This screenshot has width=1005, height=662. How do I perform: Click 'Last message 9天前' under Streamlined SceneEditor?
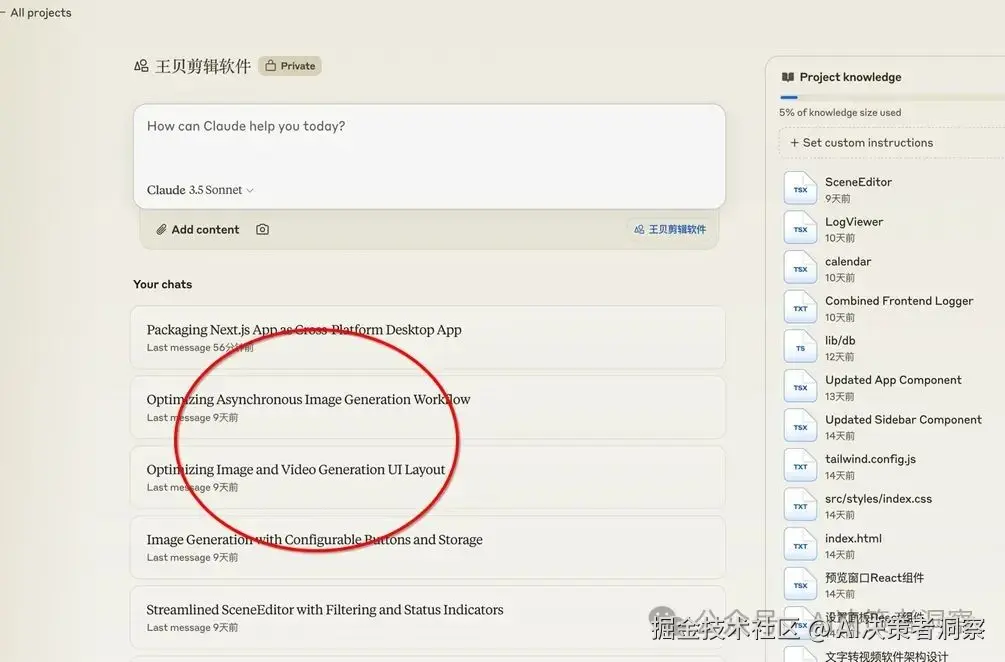coord(192,627)
